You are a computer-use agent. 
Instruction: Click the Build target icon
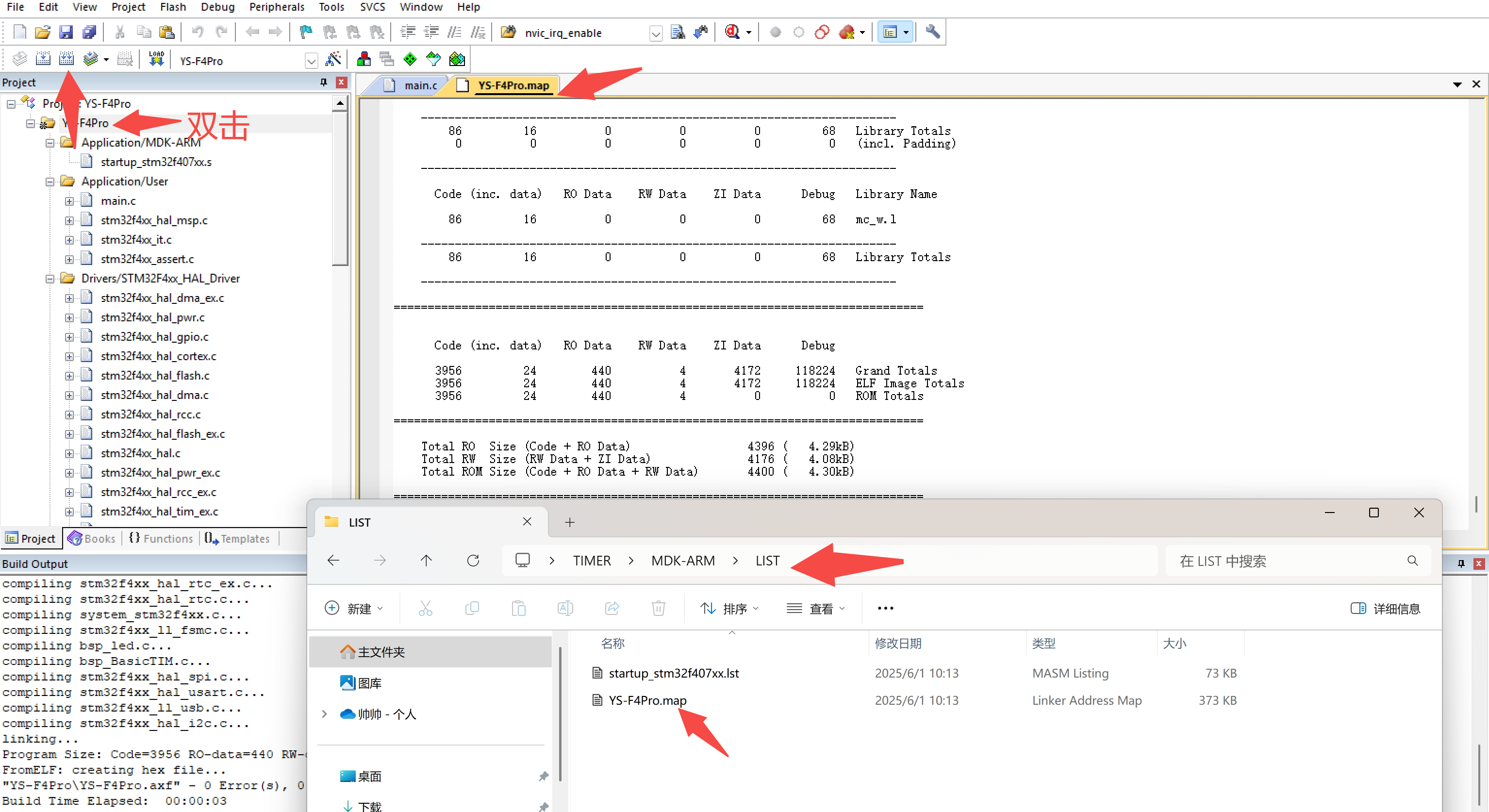coord(43,58)
